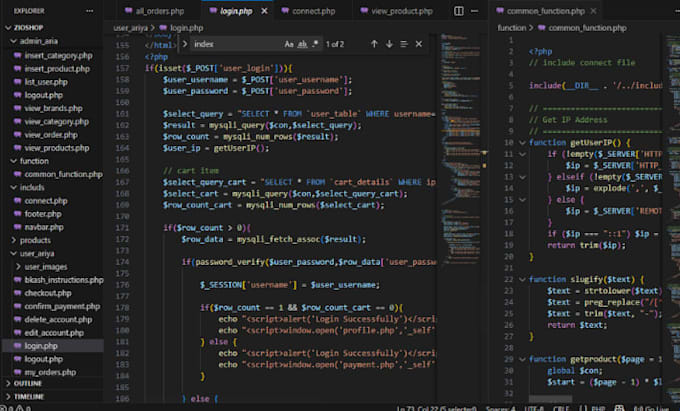The image size is (680, 411).
Task: Click the PHP icon beside view_category.php
Action: click(17, 121)
